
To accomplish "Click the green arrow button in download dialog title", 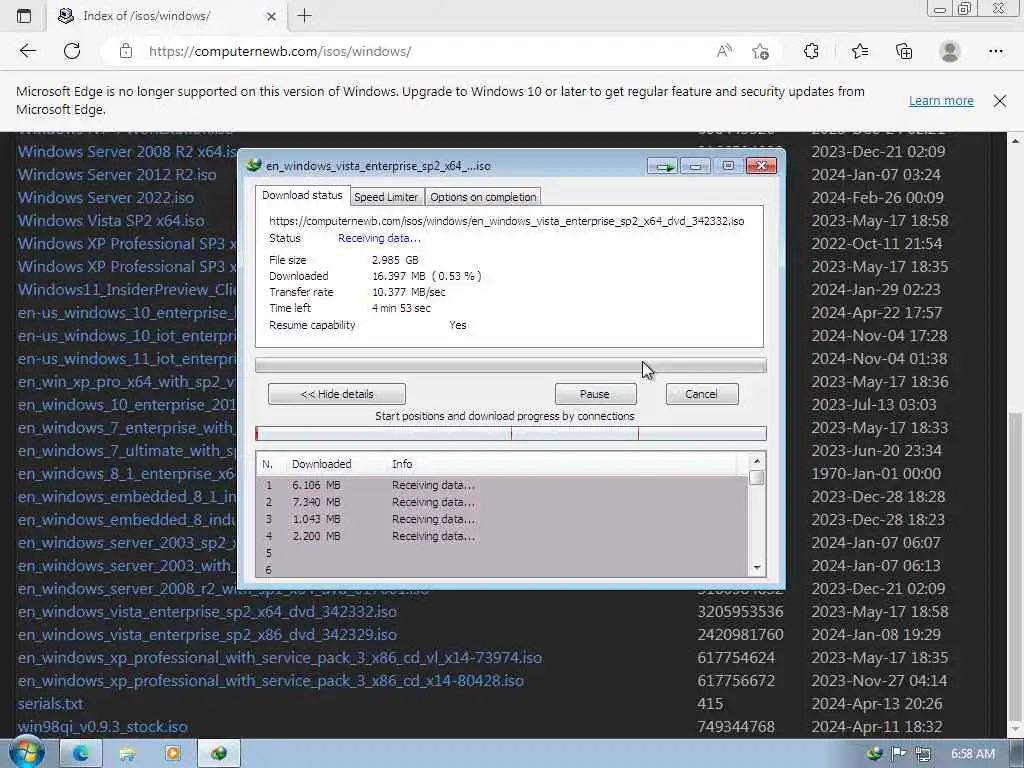I will tap(664, 167).
